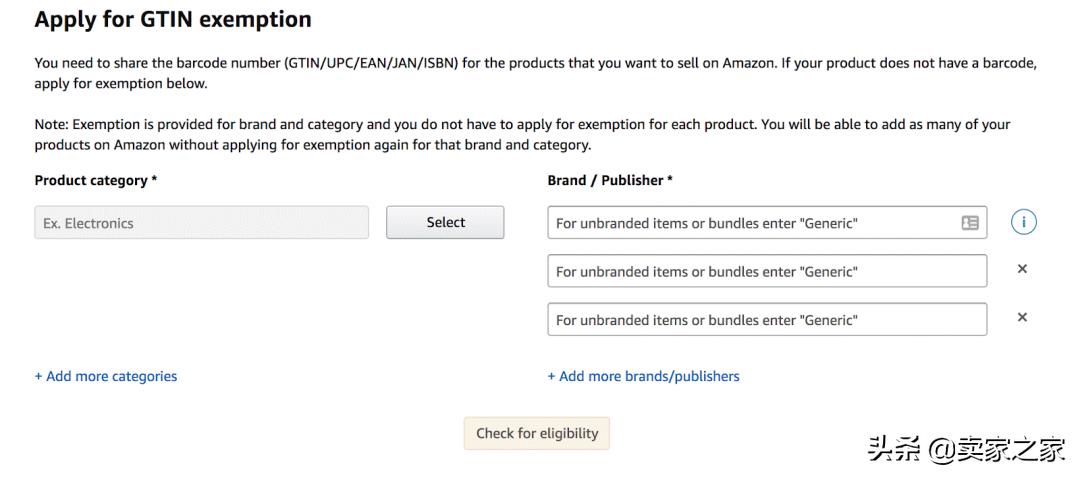
Task: Click the Note paragraph about brand exemption
Action: tap(522, 135)
